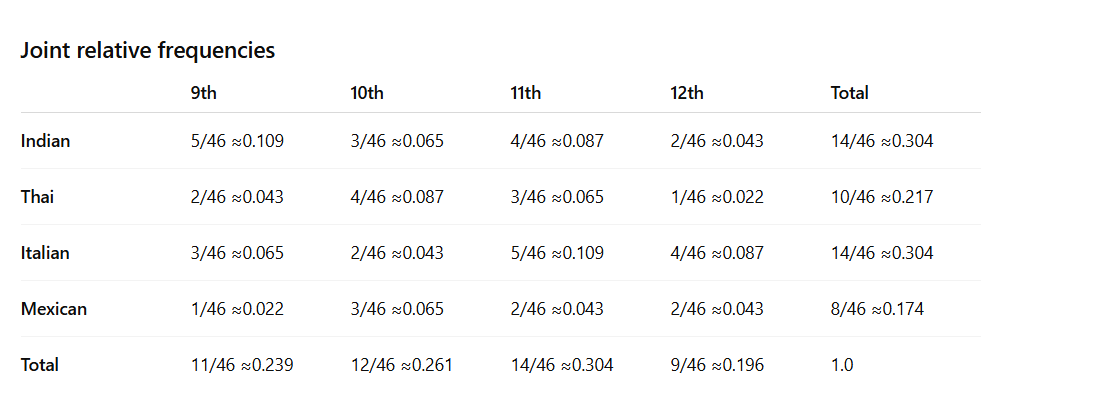Click the 'Joint relative frequencies' heading

pyautogui.click(x=147, y=50)
